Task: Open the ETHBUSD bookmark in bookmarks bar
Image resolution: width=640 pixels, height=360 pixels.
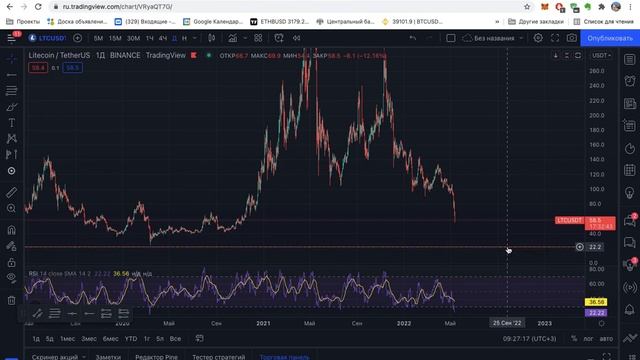Action: 280,22
